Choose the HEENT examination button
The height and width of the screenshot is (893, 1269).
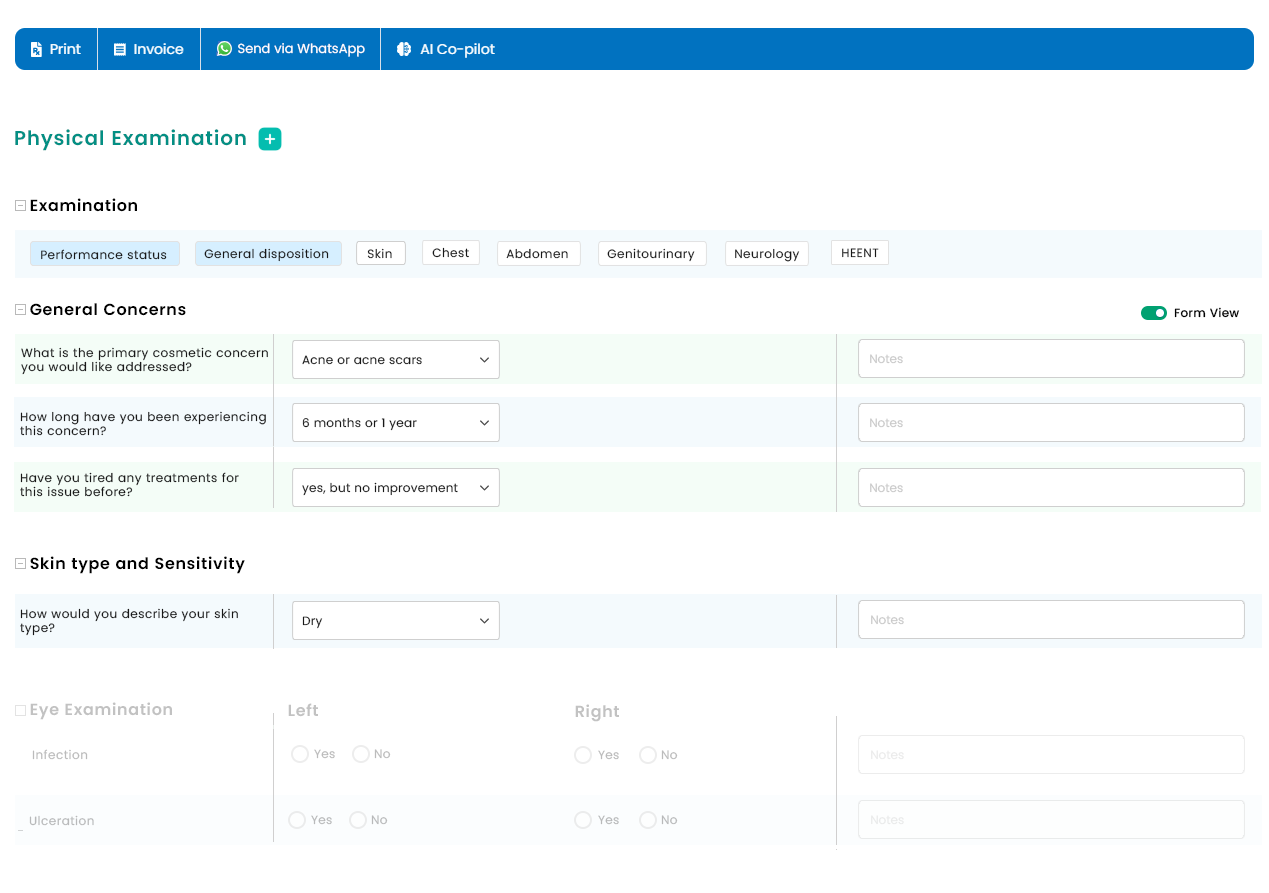[859, 253]
